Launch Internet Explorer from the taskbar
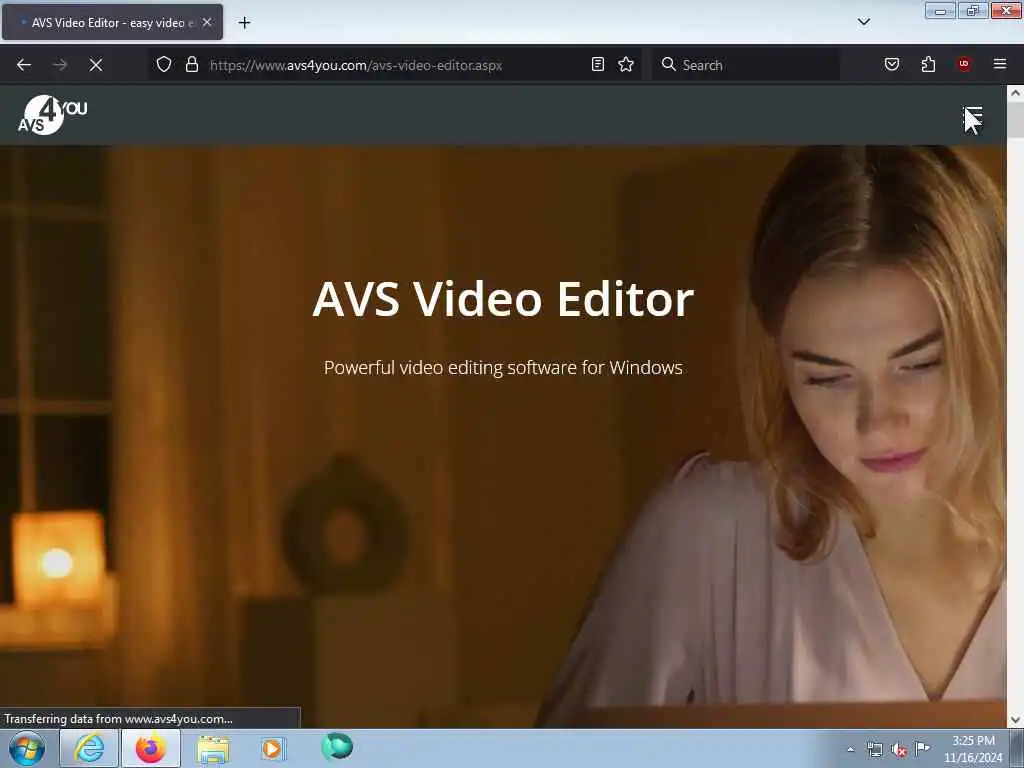The image size is (1024, 768). click(89, 748)
